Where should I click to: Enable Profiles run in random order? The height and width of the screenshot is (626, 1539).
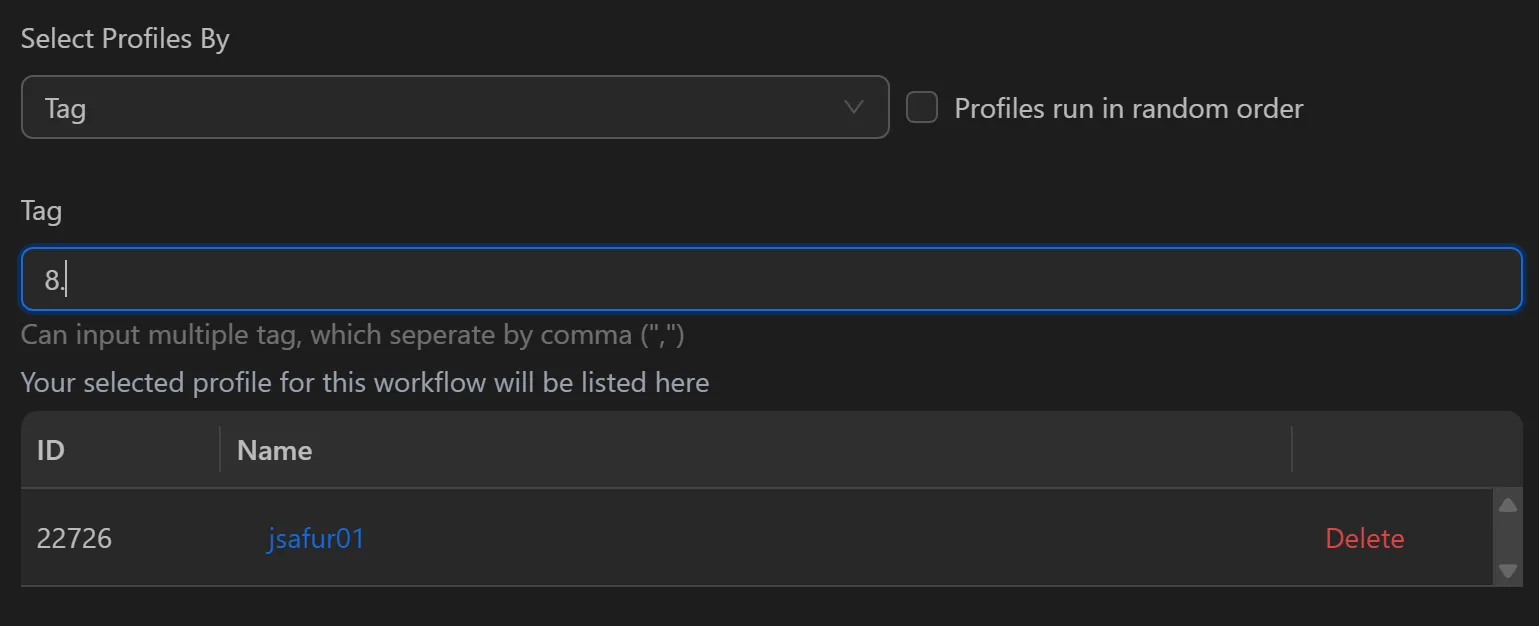click(921, 106)
